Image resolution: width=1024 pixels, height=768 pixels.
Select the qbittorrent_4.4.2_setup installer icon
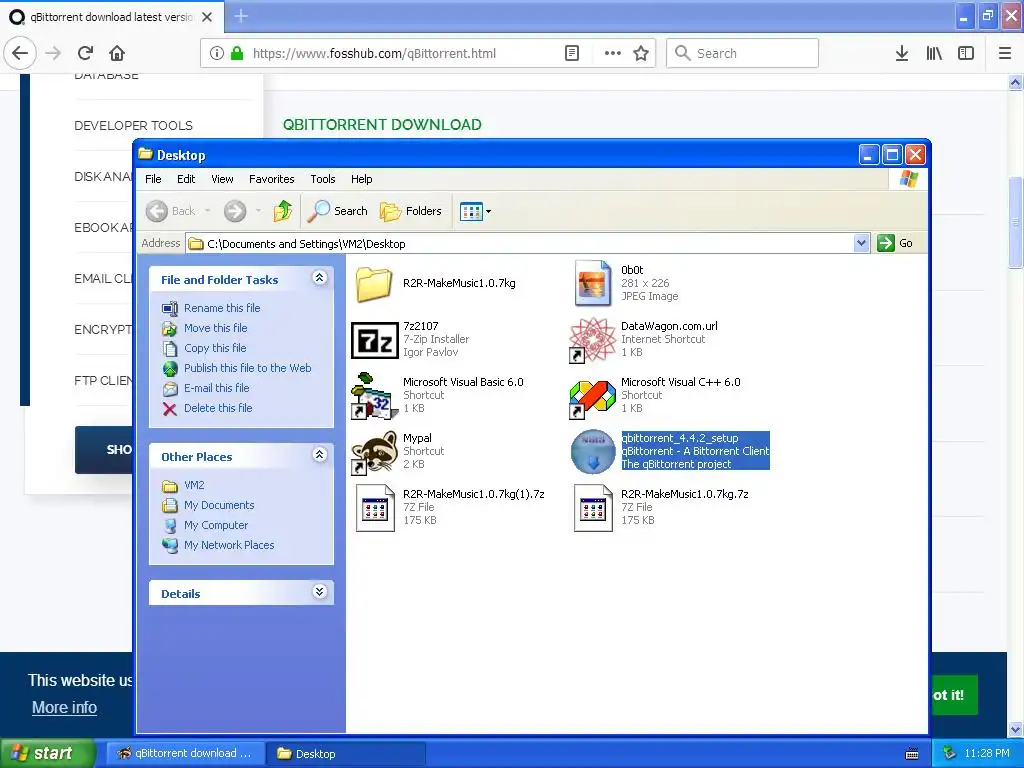pos(592,452)
